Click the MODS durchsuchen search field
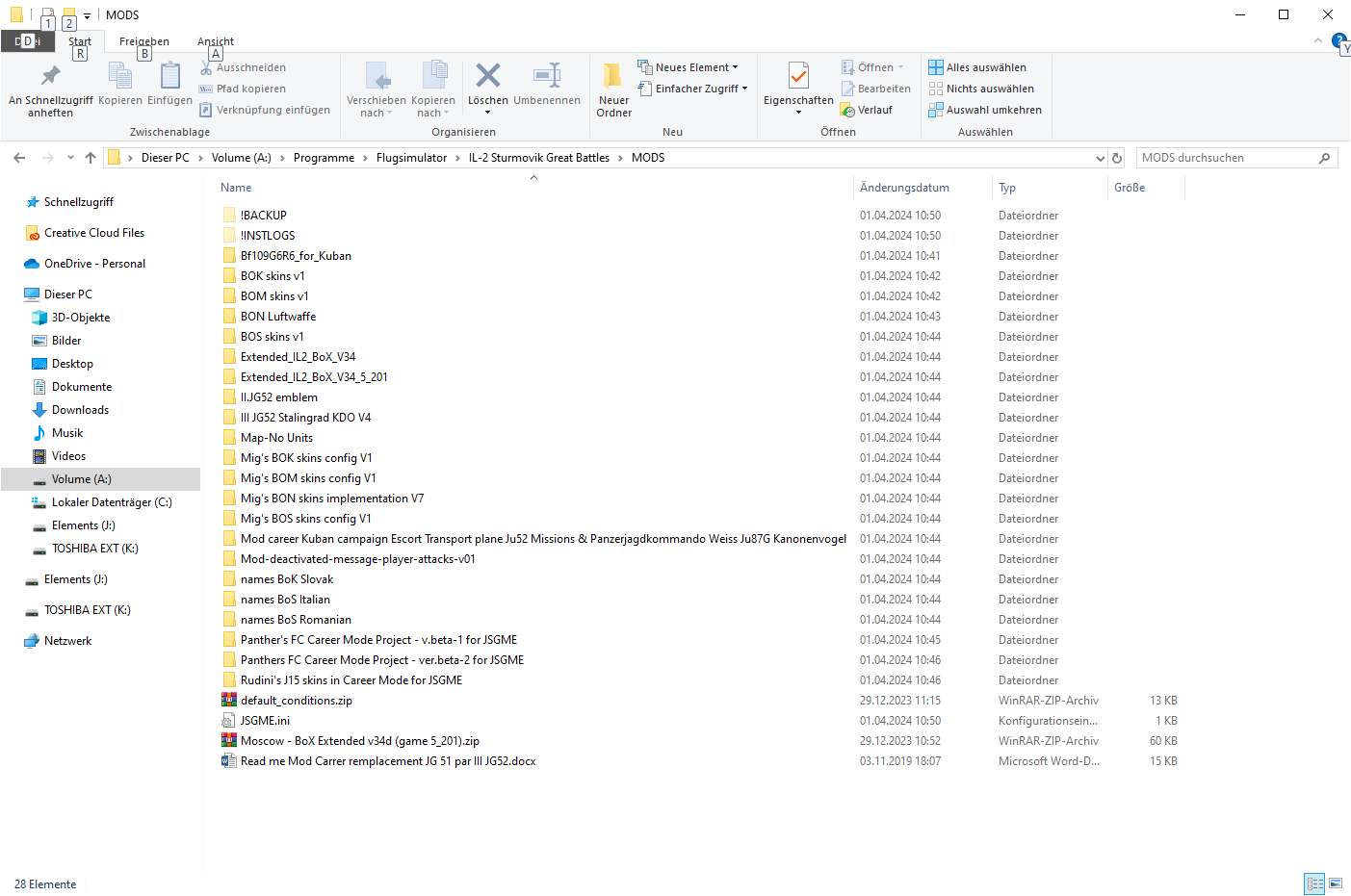The image size is (1351, 896). (x=1226, y=158)
